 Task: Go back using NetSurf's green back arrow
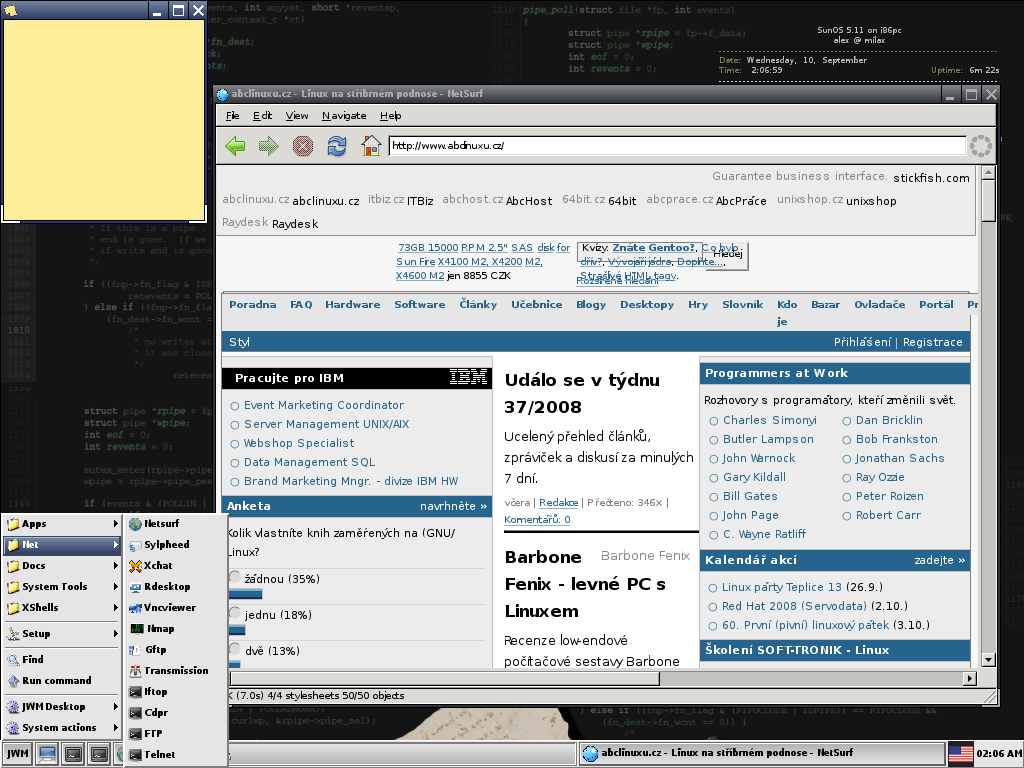click(235, 146)
